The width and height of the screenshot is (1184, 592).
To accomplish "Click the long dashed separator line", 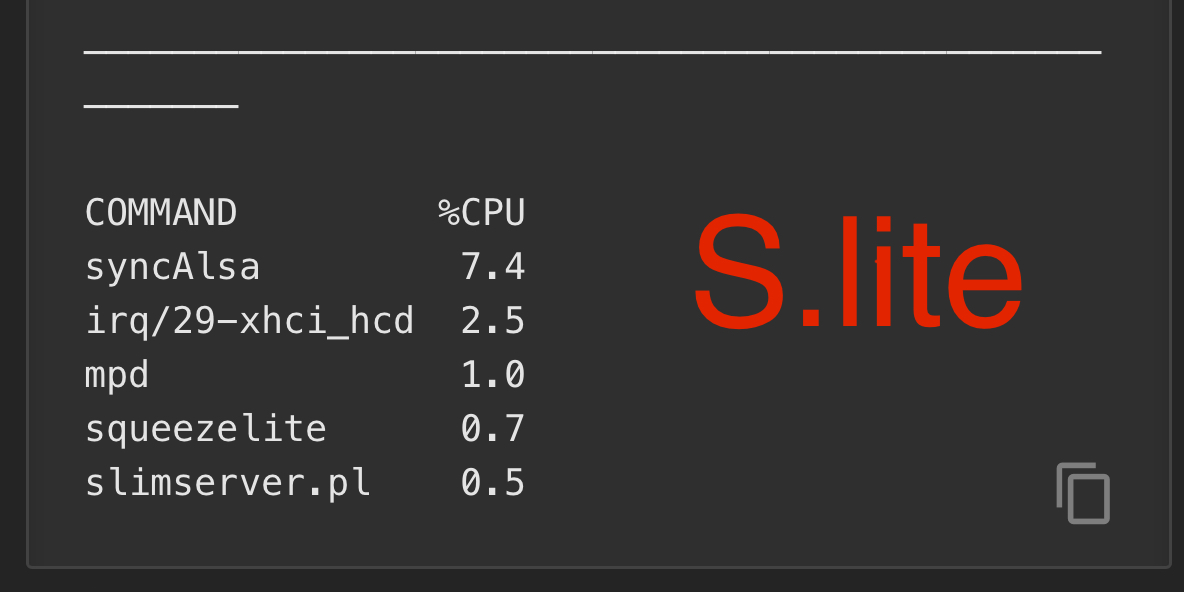I will (592, 50).
